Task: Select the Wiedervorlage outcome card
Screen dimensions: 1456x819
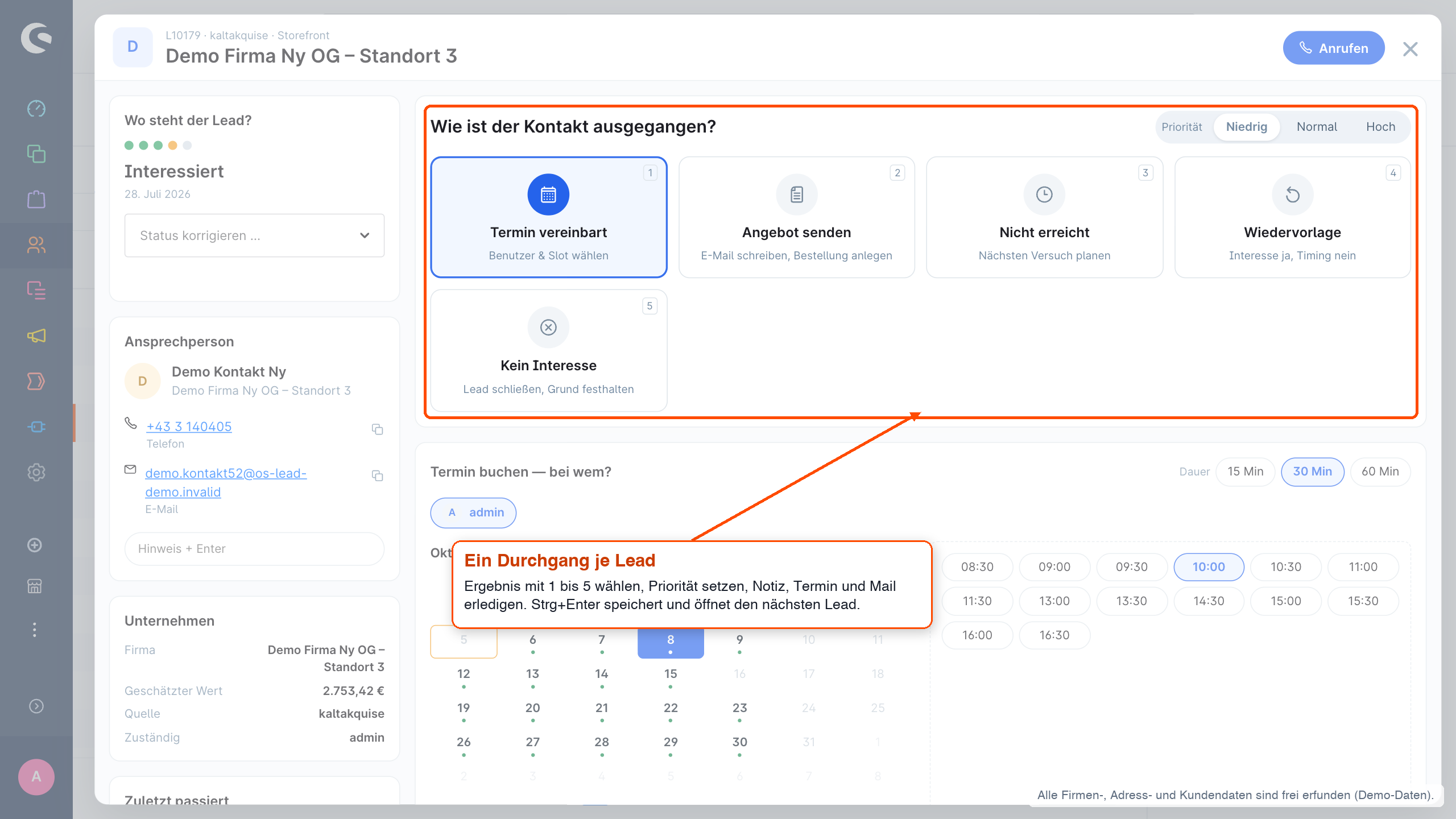Action: click(1292, 217)
